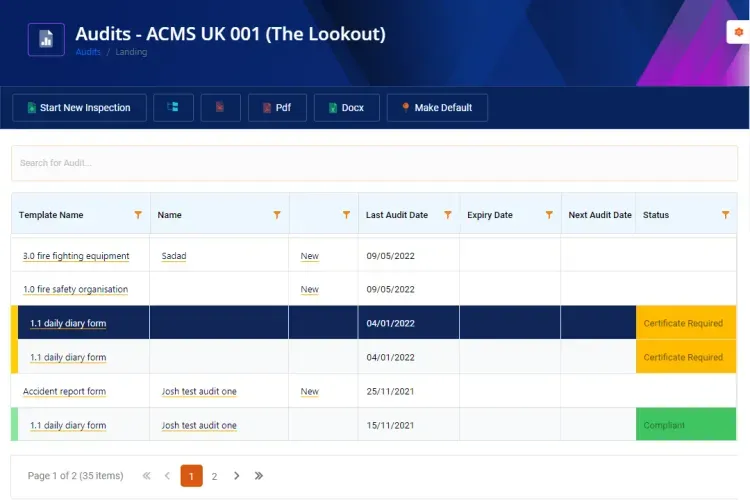
Task: Click the Audits report icon in the header
Action: (x=46, y=39)
